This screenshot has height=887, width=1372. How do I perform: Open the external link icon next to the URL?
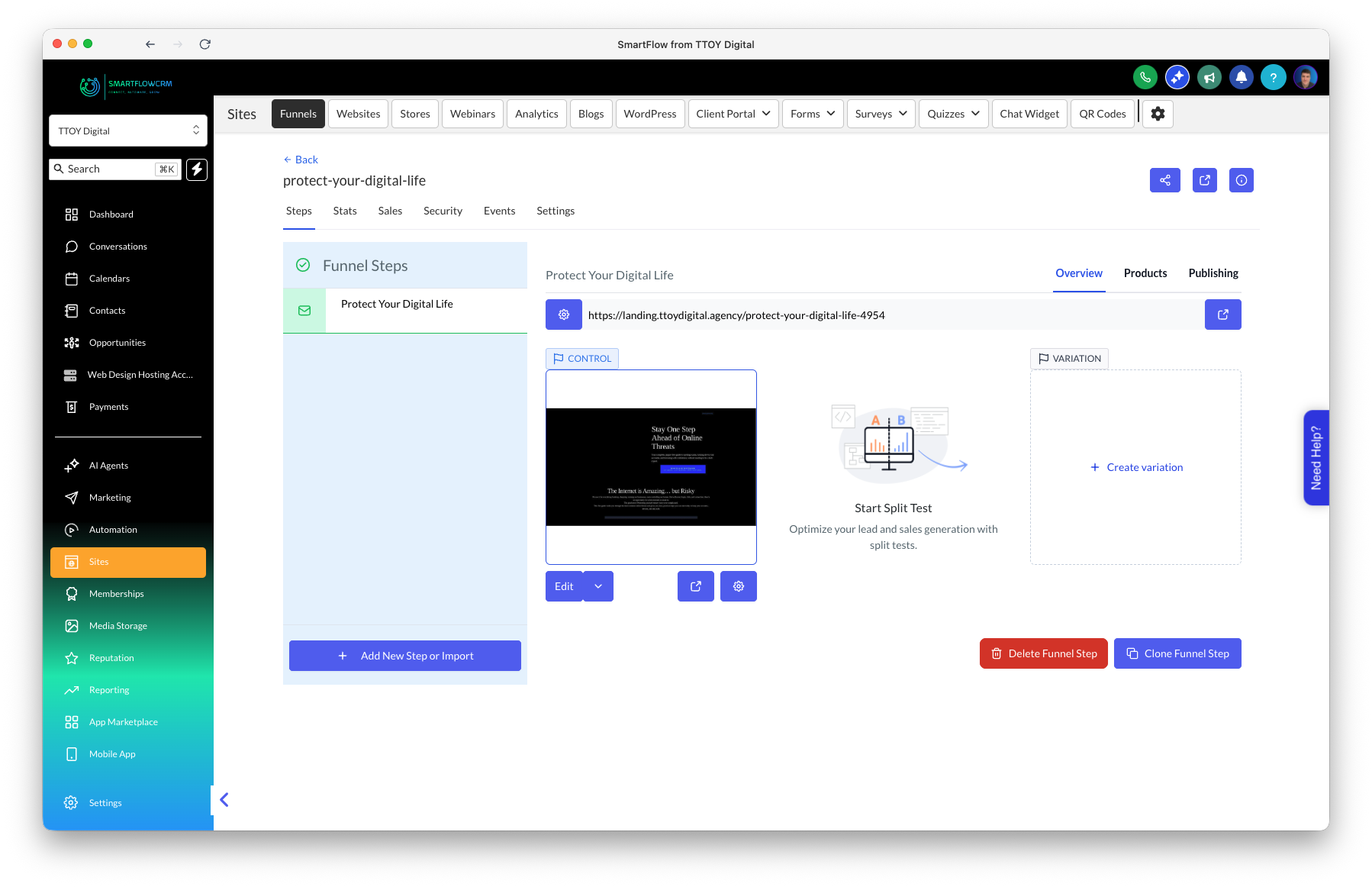(1222, 314)
